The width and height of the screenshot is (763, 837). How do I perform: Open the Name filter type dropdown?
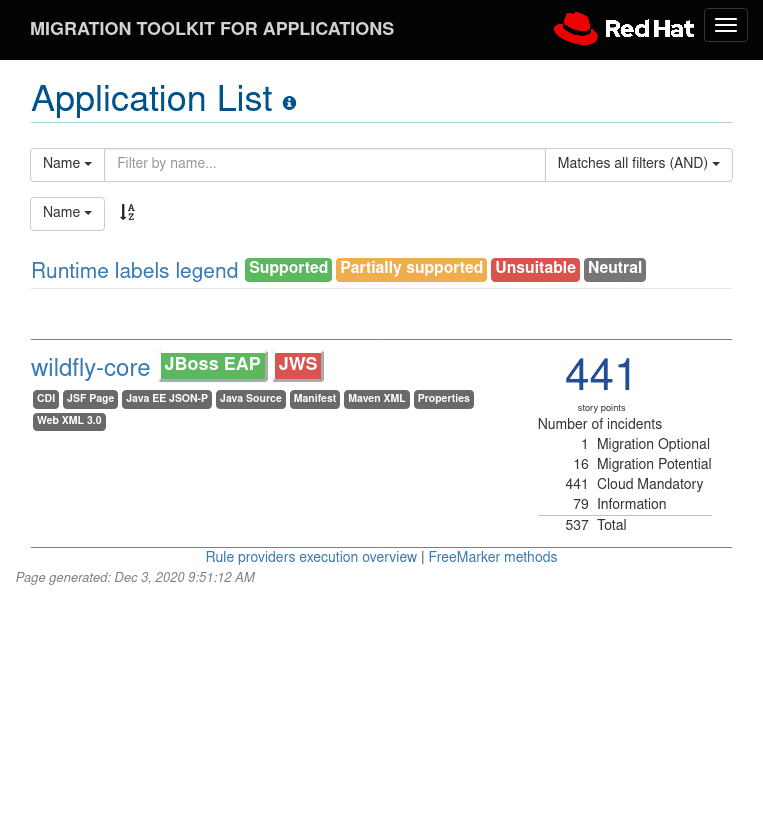[67, 163]
